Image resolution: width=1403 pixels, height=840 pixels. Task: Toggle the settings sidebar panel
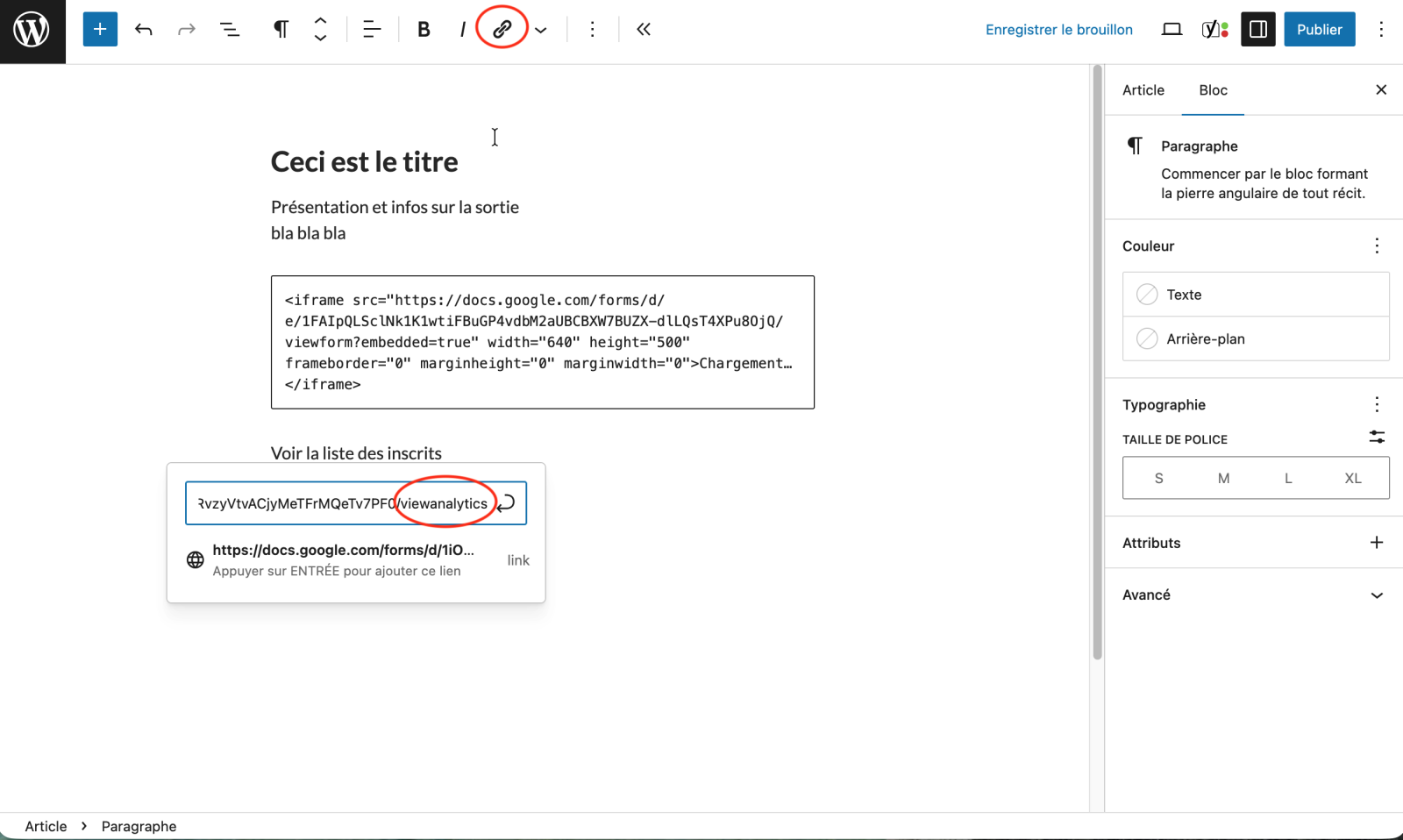(1257, 30)
